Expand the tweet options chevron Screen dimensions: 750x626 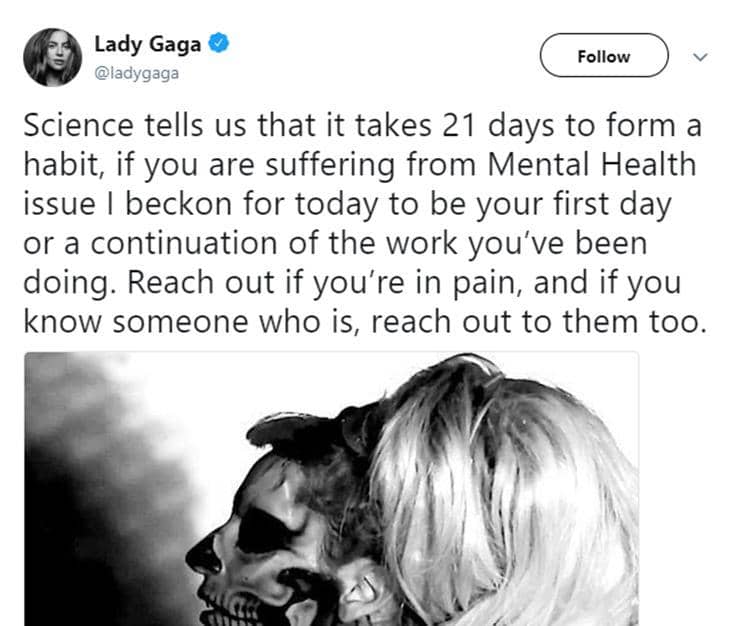coord(700,57)
